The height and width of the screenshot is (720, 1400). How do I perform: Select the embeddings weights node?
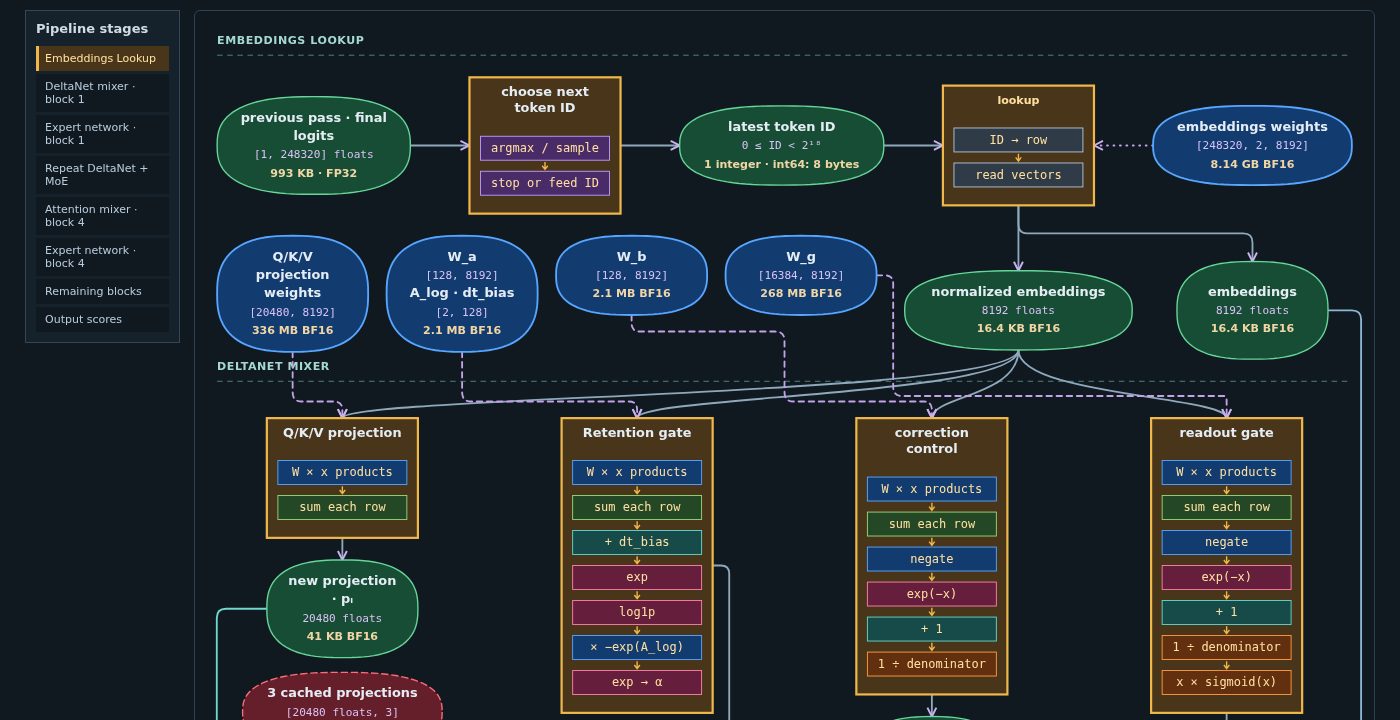[1252, 146]
